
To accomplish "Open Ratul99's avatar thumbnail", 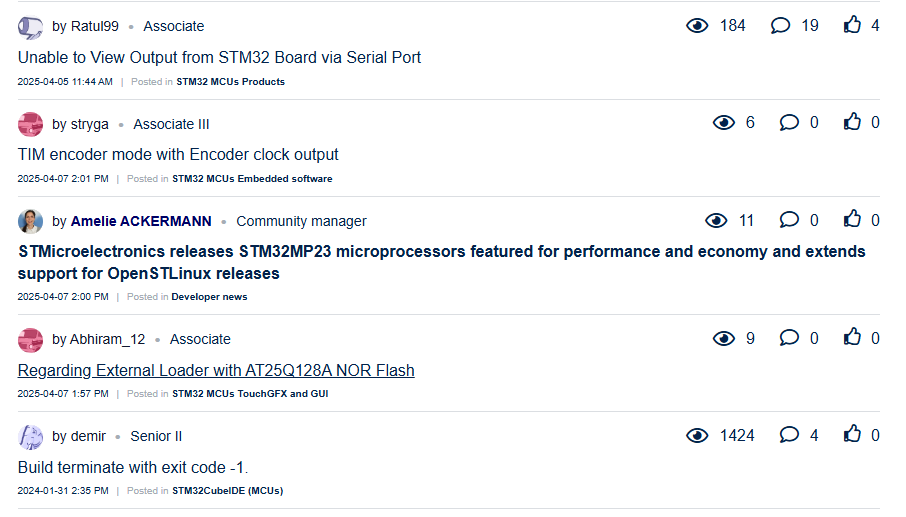I will (30, 27).
